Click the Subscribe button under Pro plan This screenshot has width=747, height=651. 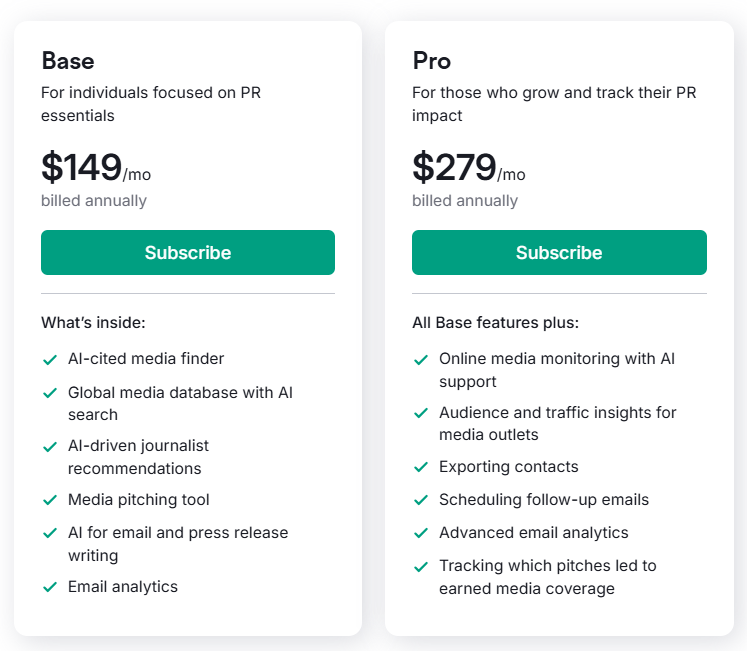[x=559, y=253]
